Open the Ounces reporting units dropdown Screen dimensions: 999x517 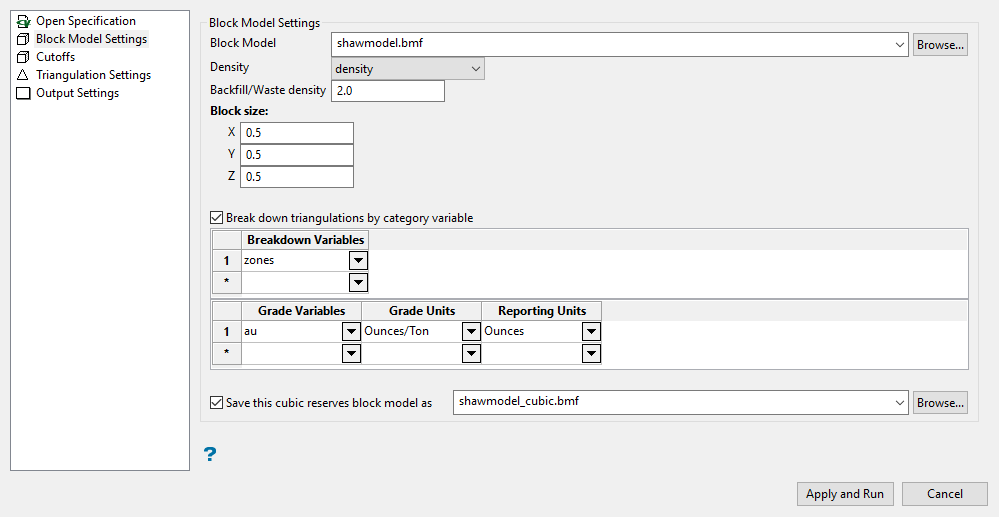tap(591, 331)
